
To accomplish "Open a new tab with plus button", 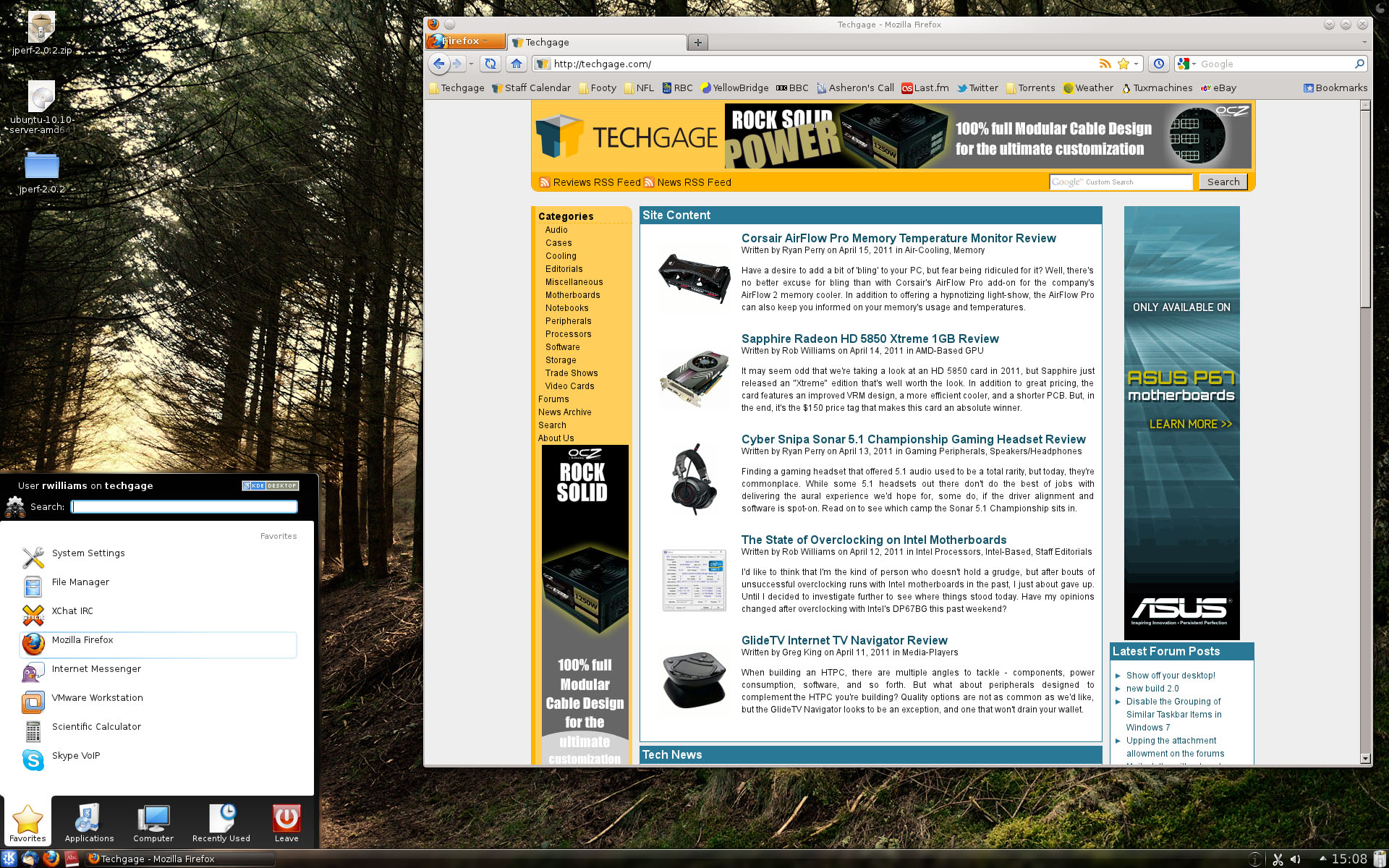I will click(x=697, y=42).
